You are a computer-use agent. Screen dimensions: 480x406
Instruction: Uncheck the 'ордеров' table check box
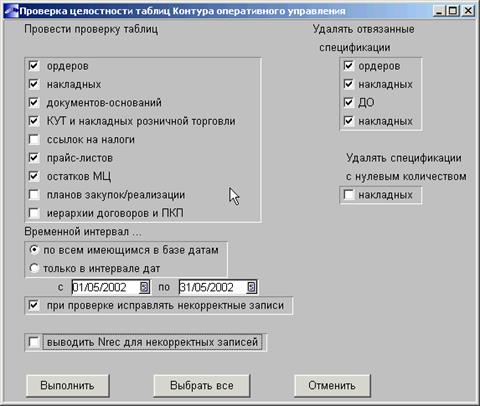[x=34, y=66]
